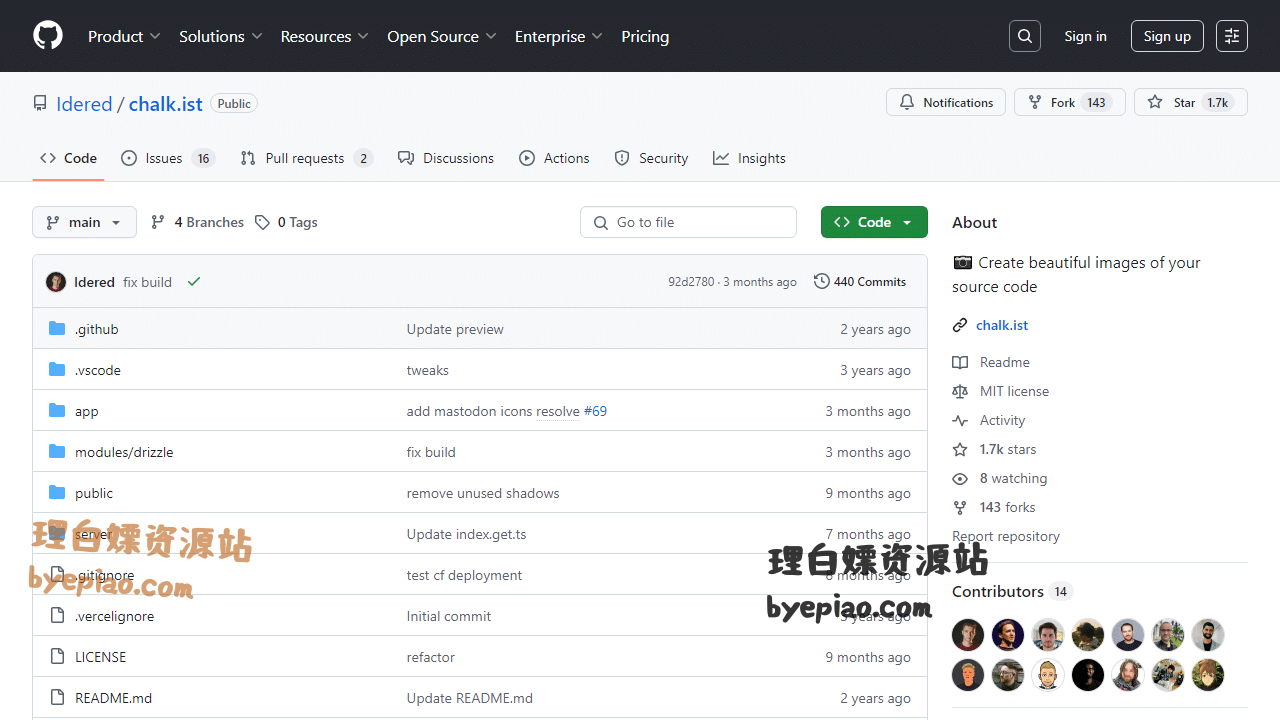Open the modules/drizzle folder
Image resolution: width=1280 pixels, height=720 pixels.
pyautogui.click(x=124, y=452)
